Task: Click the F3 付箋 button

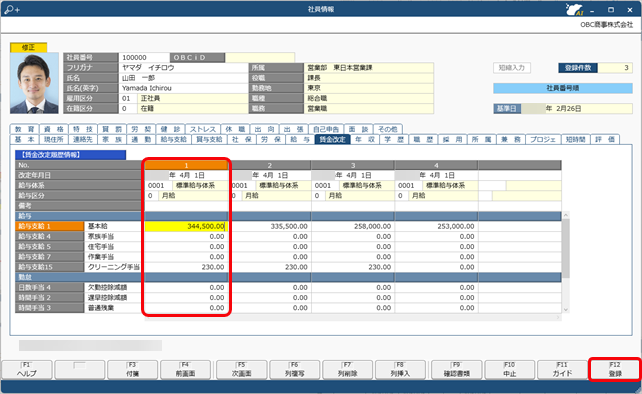Action: tap(132, 369)
